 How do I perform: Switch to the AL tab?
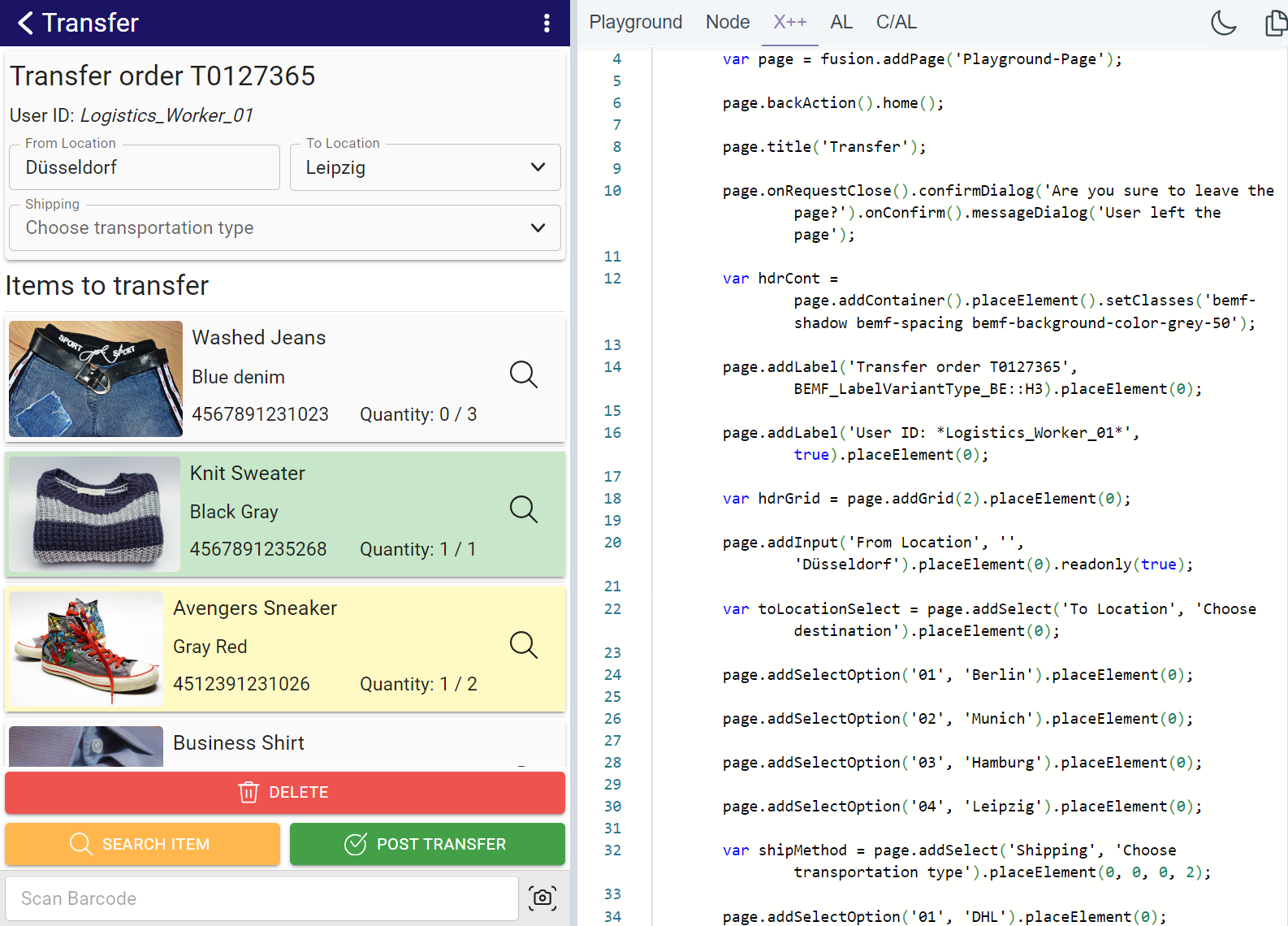[x=841, y=22]
